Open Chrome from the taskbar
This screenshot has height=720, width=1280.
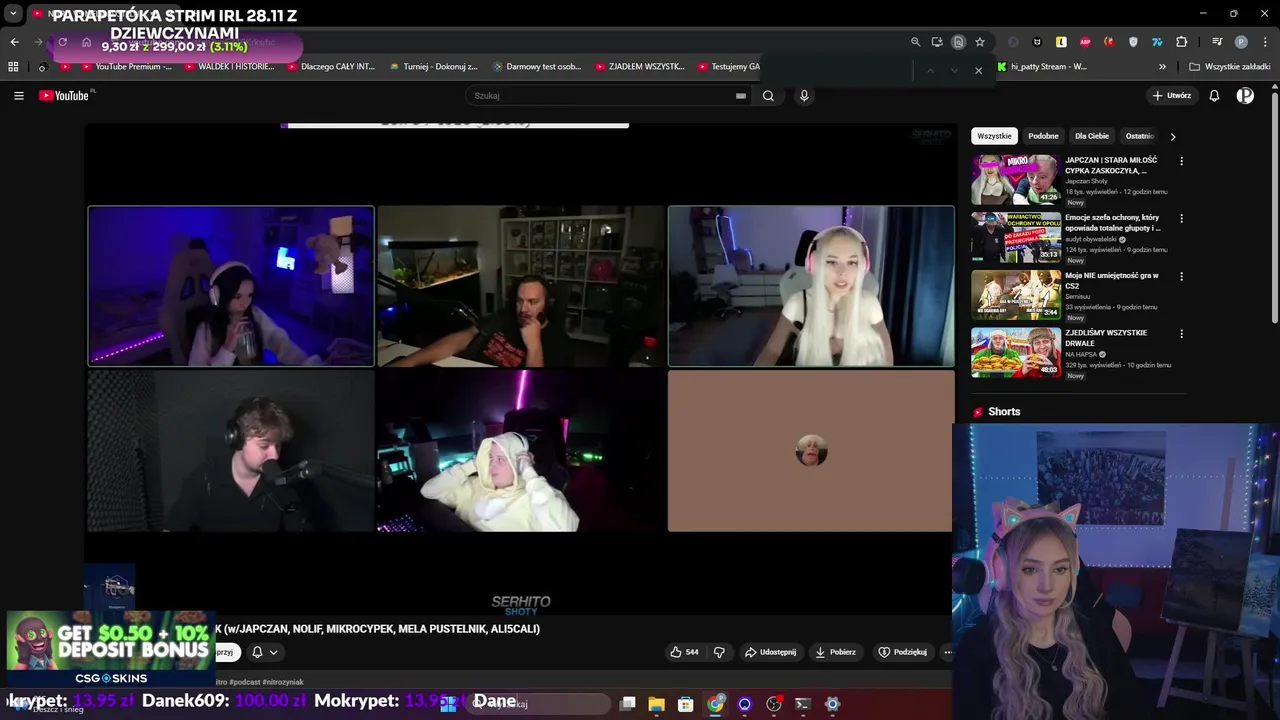715,704
